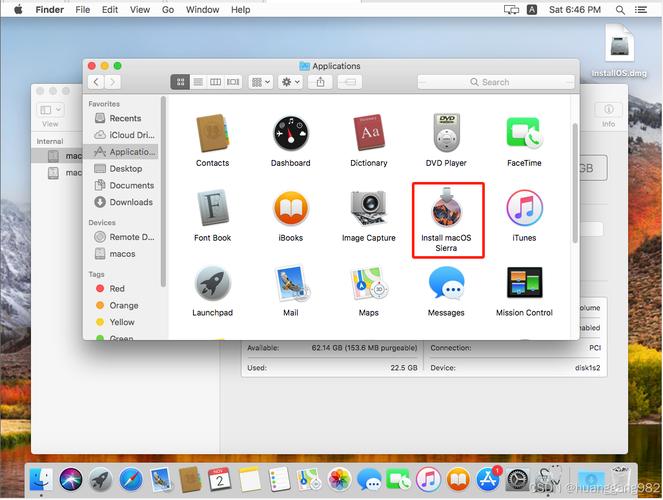Open Messages in the Applications folder

[447, 283]
